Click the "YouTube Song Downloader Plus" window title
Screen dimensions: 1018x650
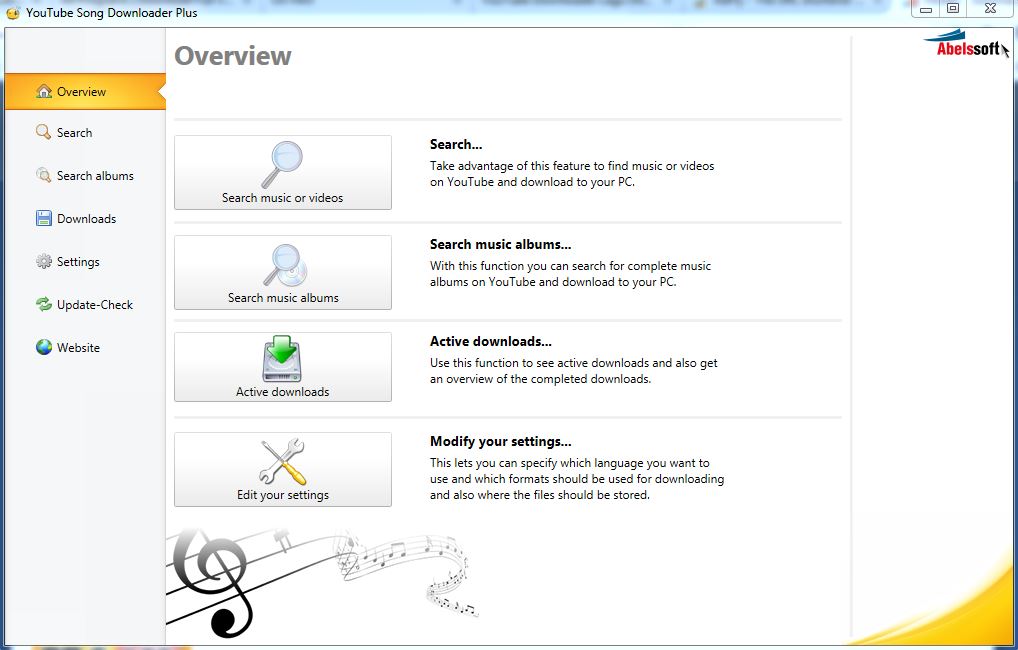[112, 12]
